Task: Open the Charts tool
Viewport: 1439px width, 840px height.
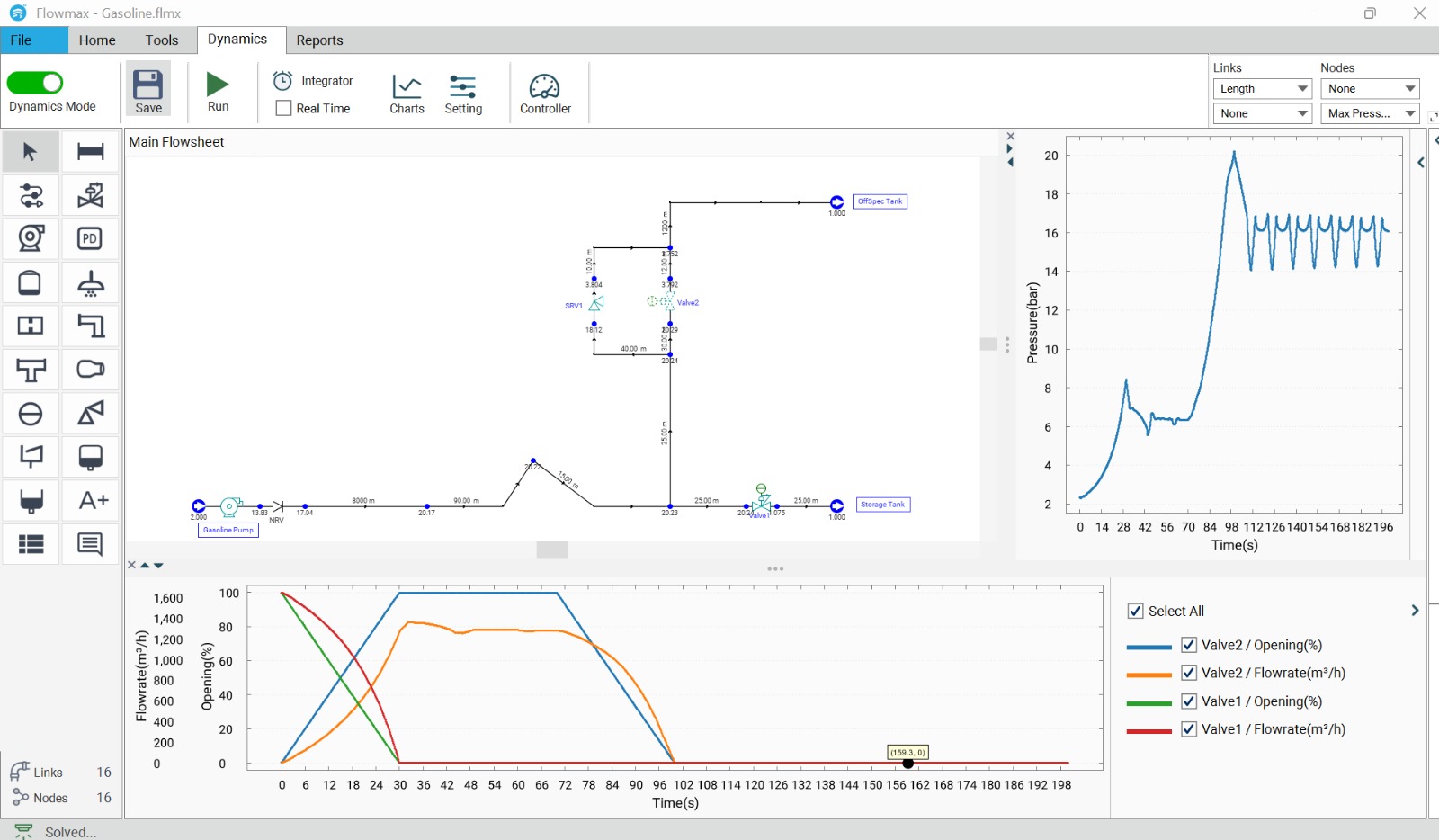Action: (407, 86)
